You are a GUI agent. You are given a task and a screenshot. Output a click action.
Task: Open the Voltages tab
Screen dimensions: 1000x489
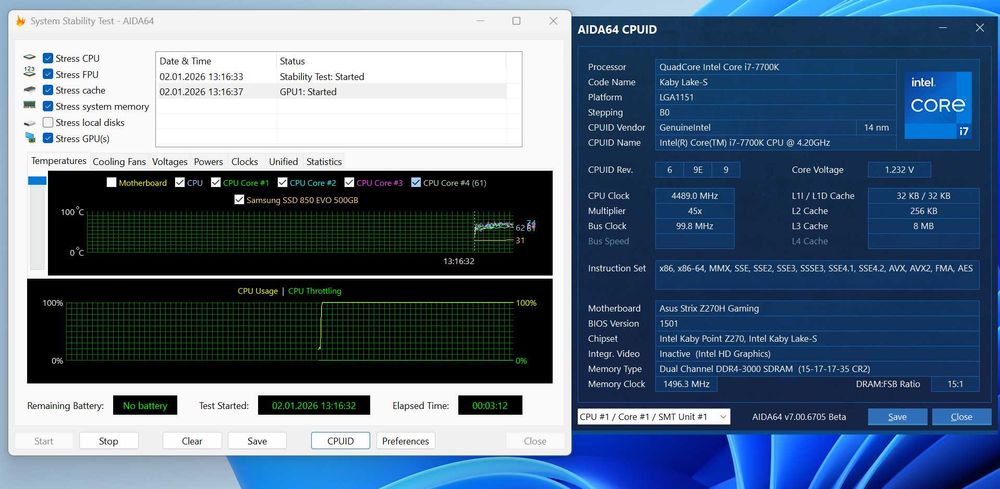coord(170,162)
